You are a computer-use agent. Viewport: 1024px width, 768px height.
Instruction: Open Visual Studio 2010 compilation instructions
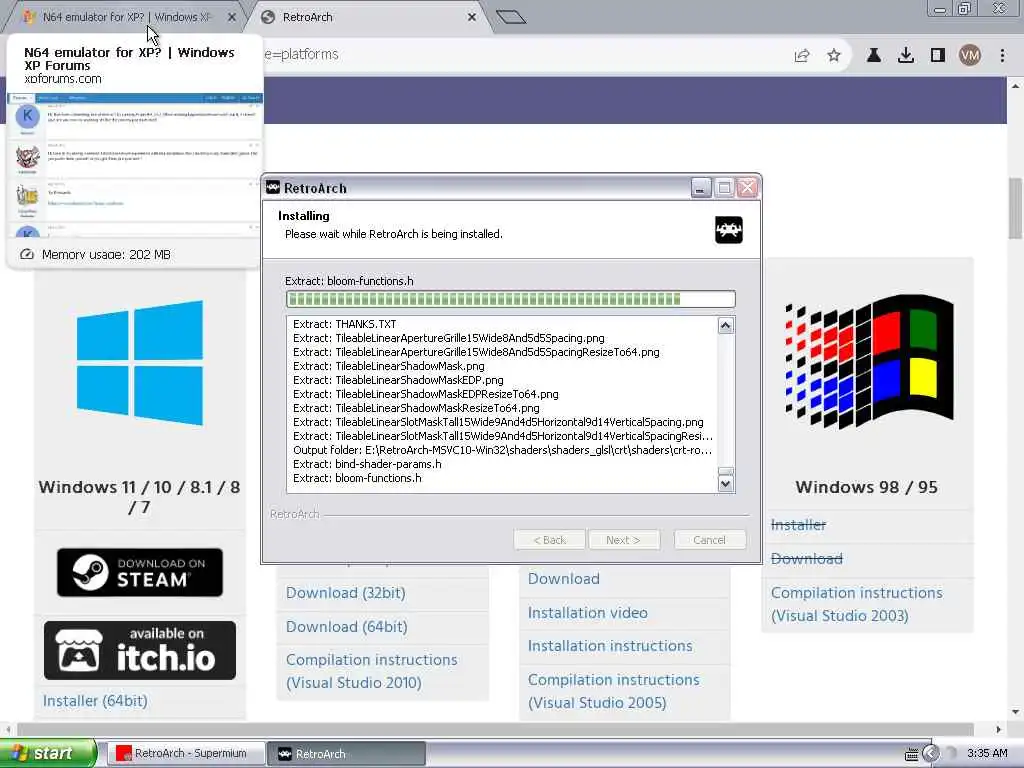[372, 671]
